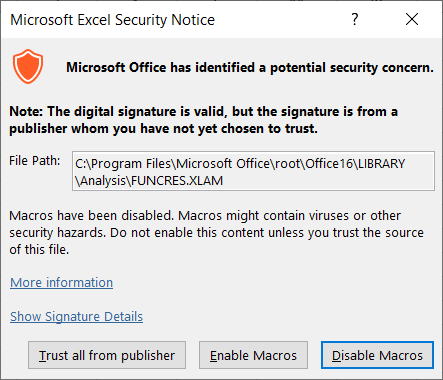
Task: Click the Enable Macros button
Action: tap(253, 355)
